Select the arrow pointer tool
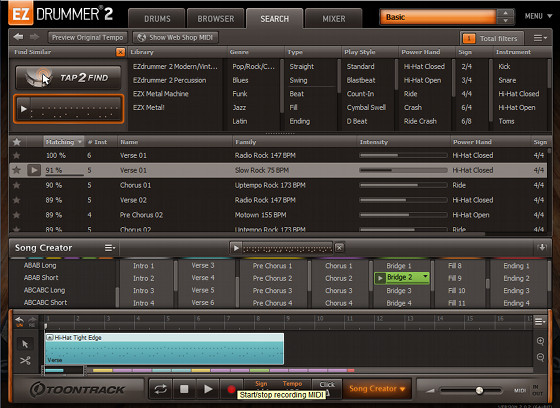 tap(25, 344)
